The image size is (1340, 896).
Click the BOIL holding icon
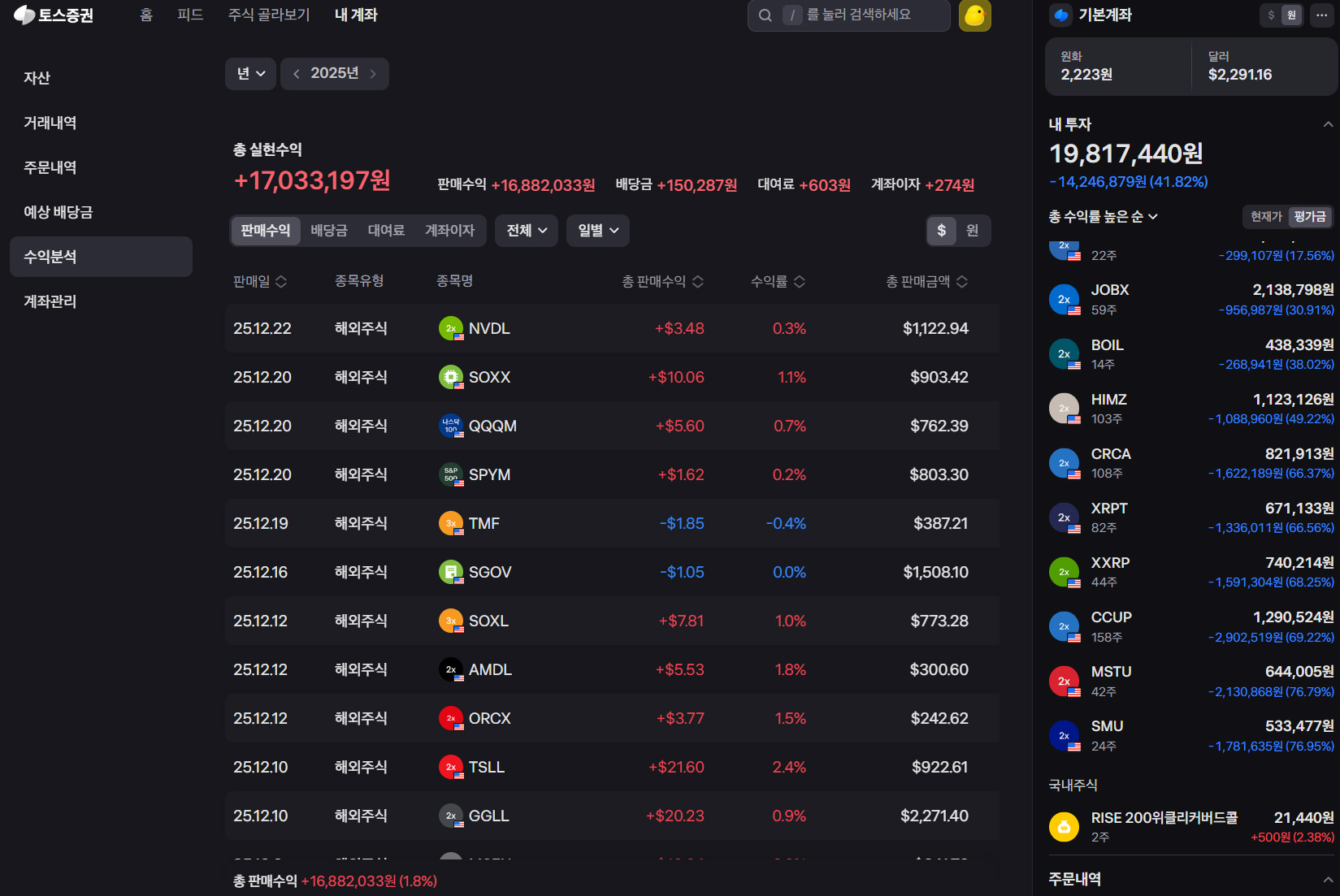[x=1065, y=354]
